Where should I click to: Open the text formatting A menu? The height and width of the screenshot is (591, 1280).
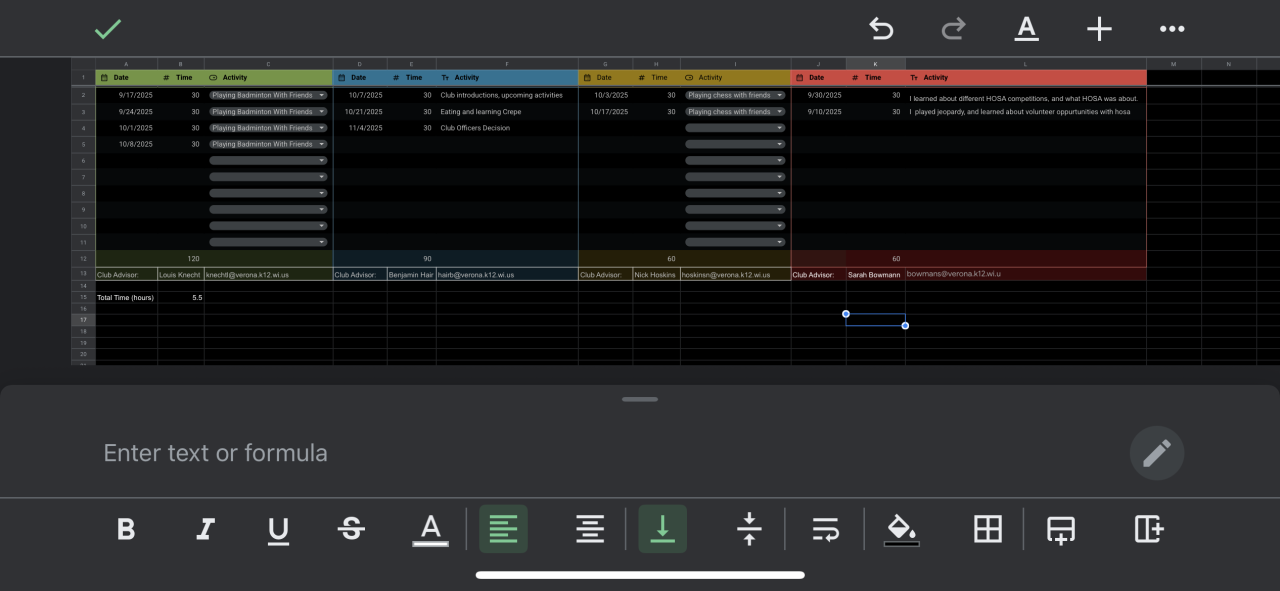[1027, 29]
